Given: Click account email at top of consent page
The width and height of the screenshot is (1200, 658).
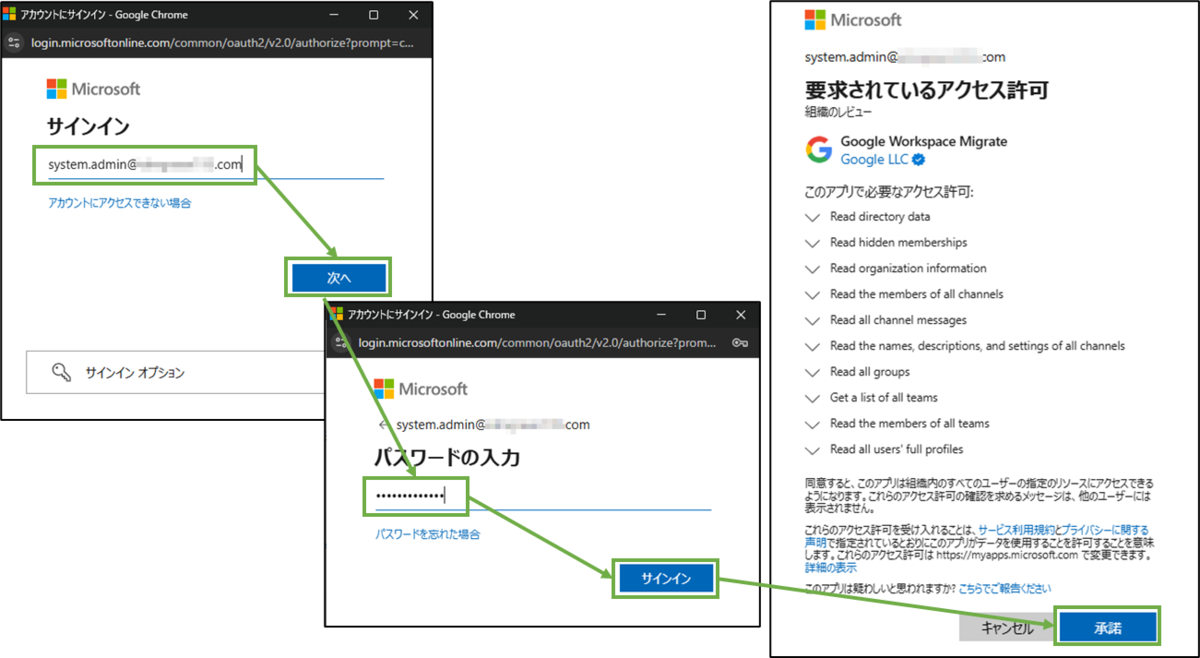Looking at the screenshot, I should [x=905, y=57].
